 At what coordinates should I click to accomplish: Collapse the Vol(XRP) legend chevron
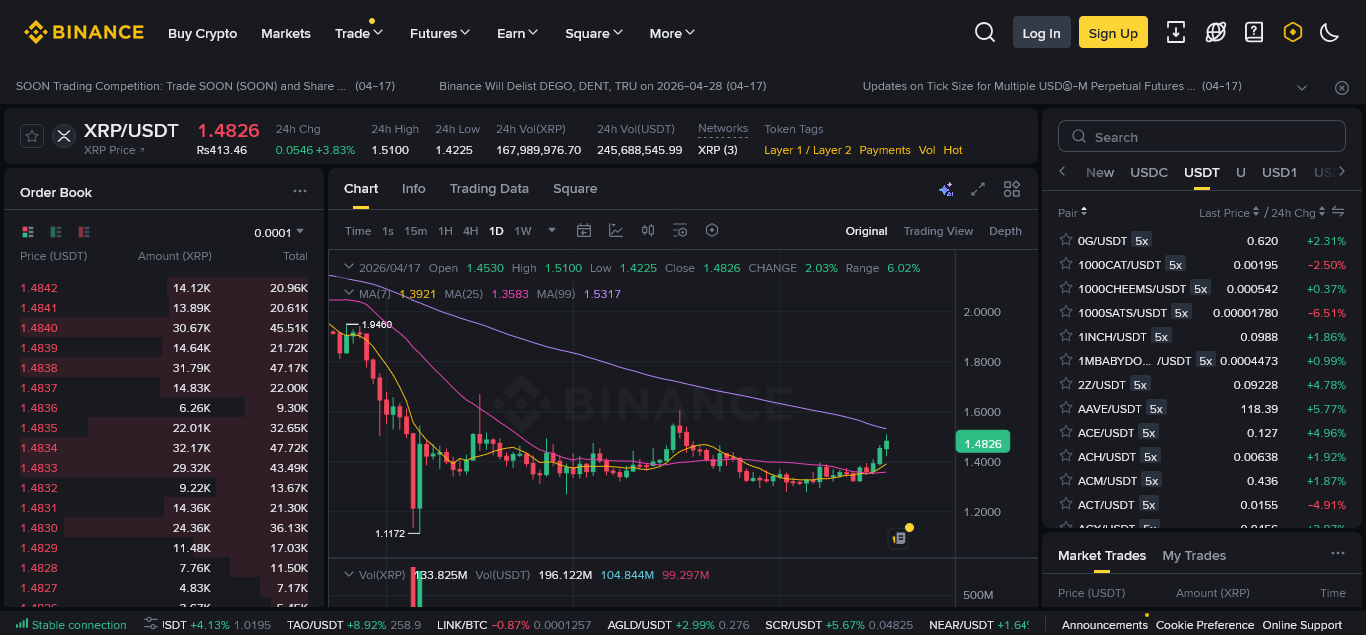(x=349, y=574)
